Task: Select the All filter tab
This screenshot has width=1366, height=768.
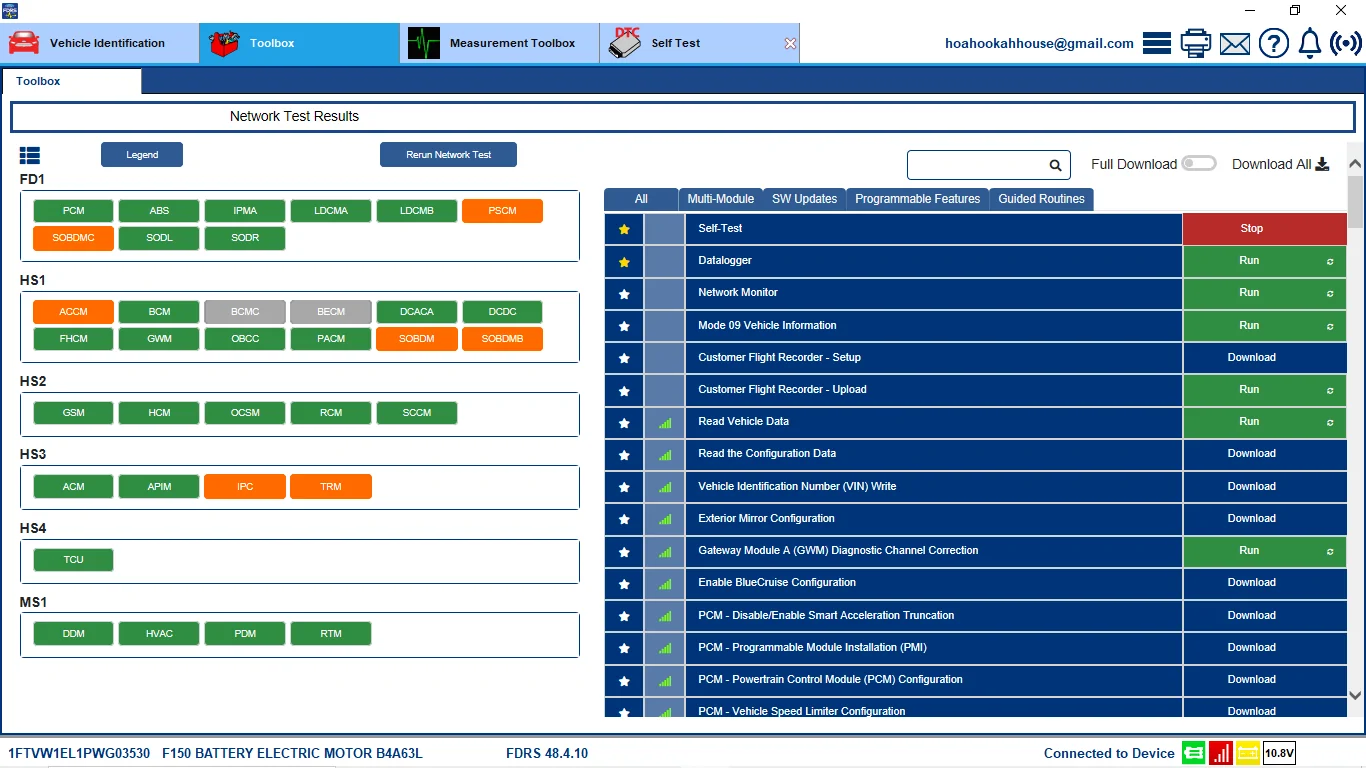Action: [x=641, y=199]
